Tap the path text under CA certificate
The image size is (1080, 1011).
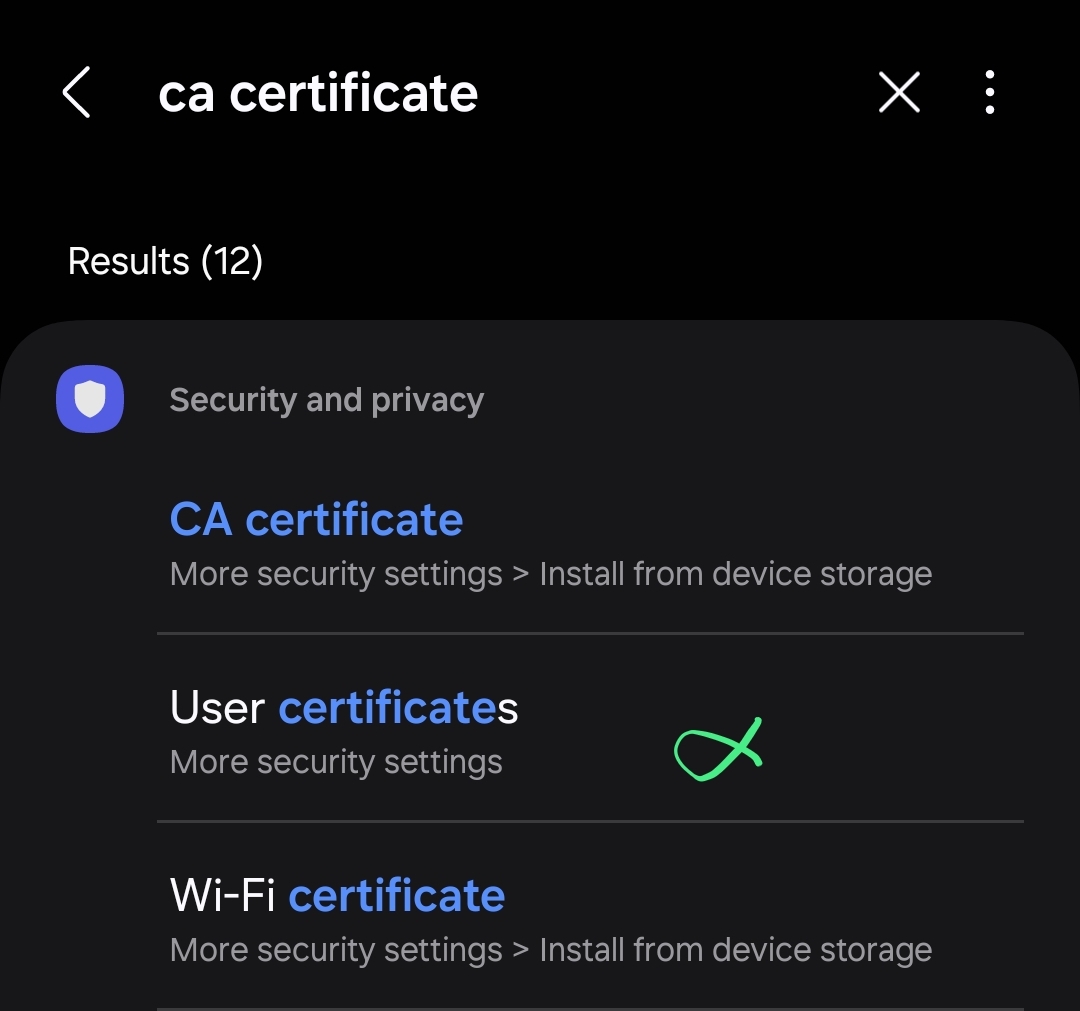pos(551,574)
